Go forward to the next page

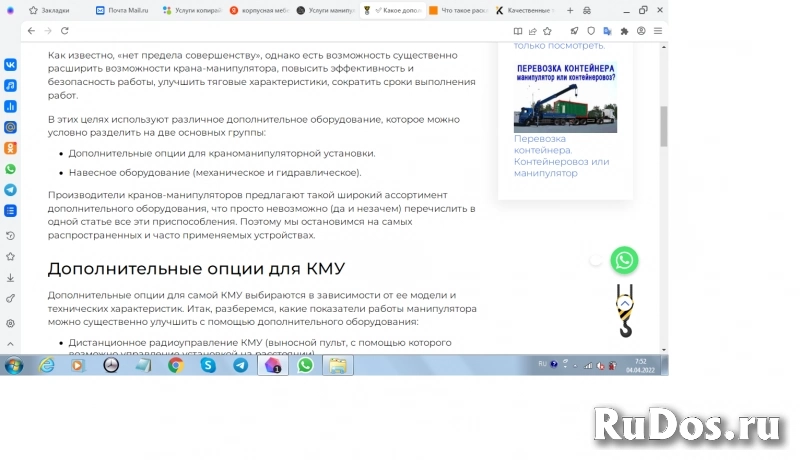click(48, 31)
